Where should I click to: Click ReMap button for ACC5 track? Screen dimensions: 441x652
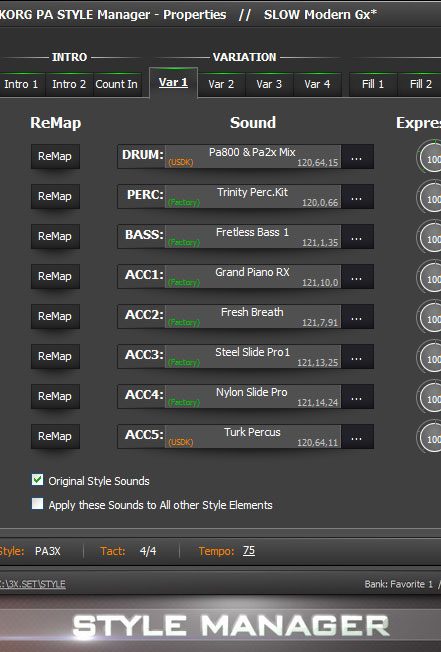point(55,436)
